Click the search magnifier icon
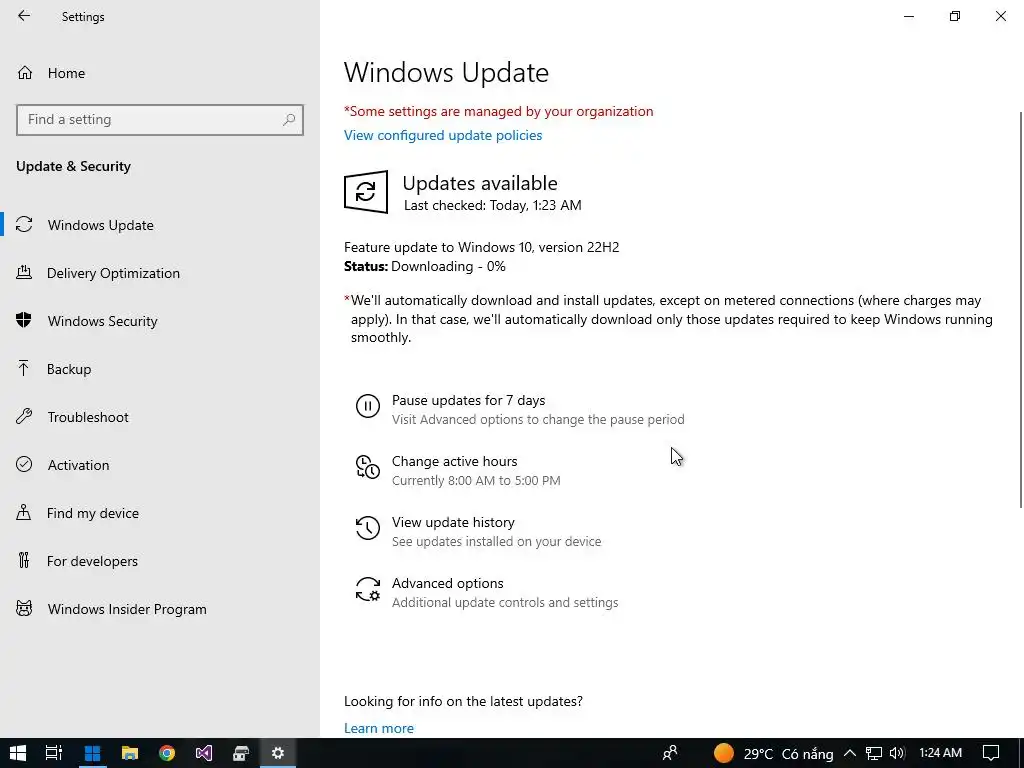 [x=289, y=120]
